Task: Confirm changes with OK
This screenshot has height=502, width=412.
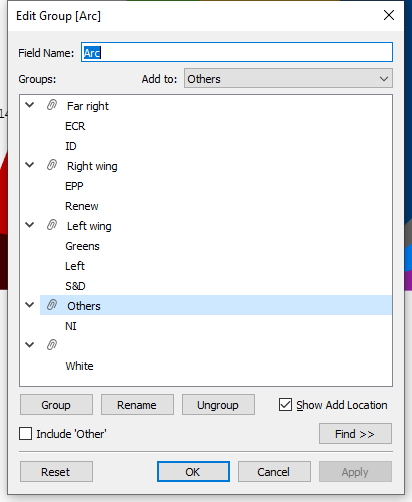Action: [193, 472]
